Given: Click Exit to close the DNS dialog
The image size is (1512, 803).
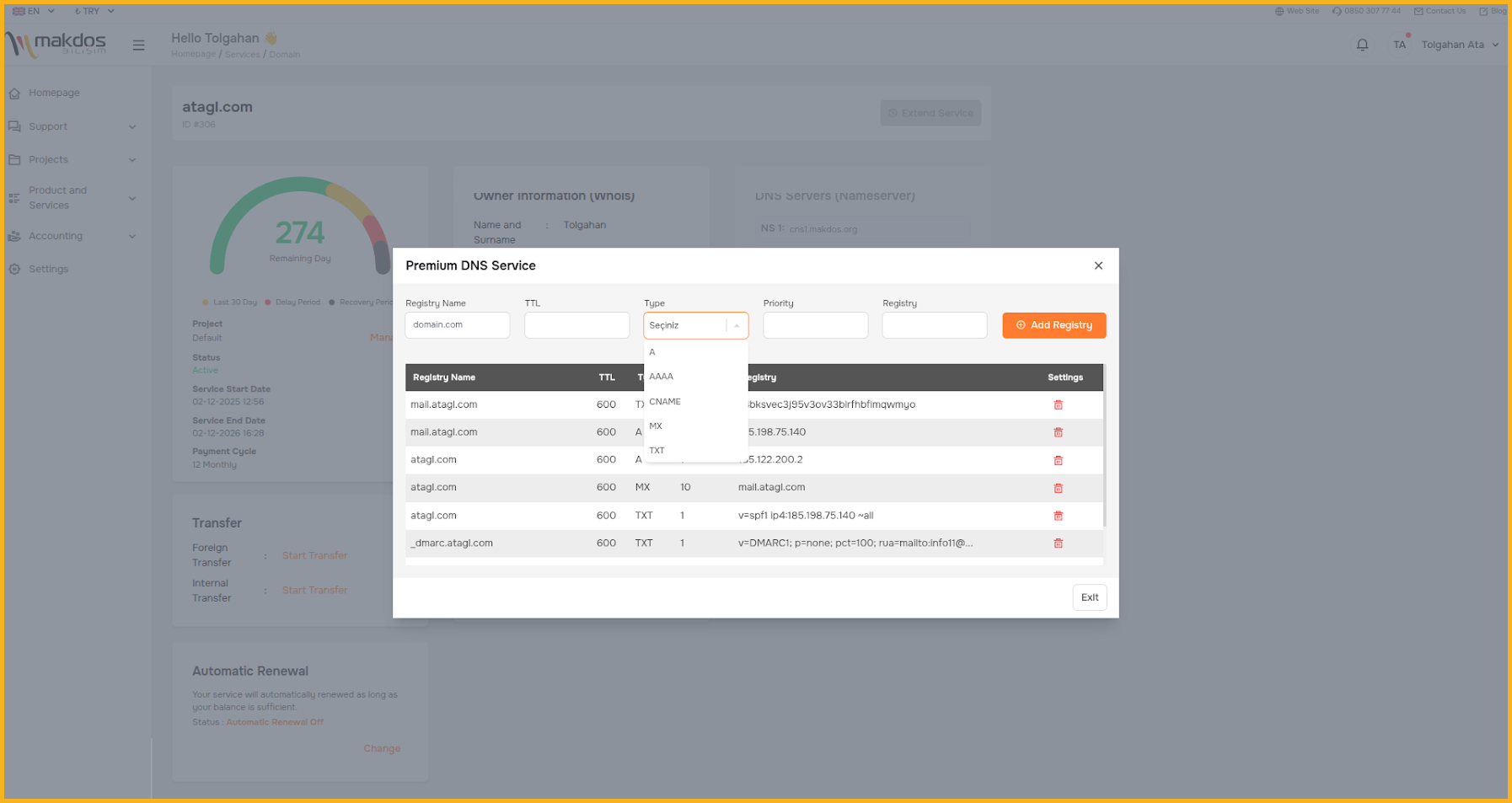Looking at the screenshot, I should pyautogui.click(x=1089, y=597).
